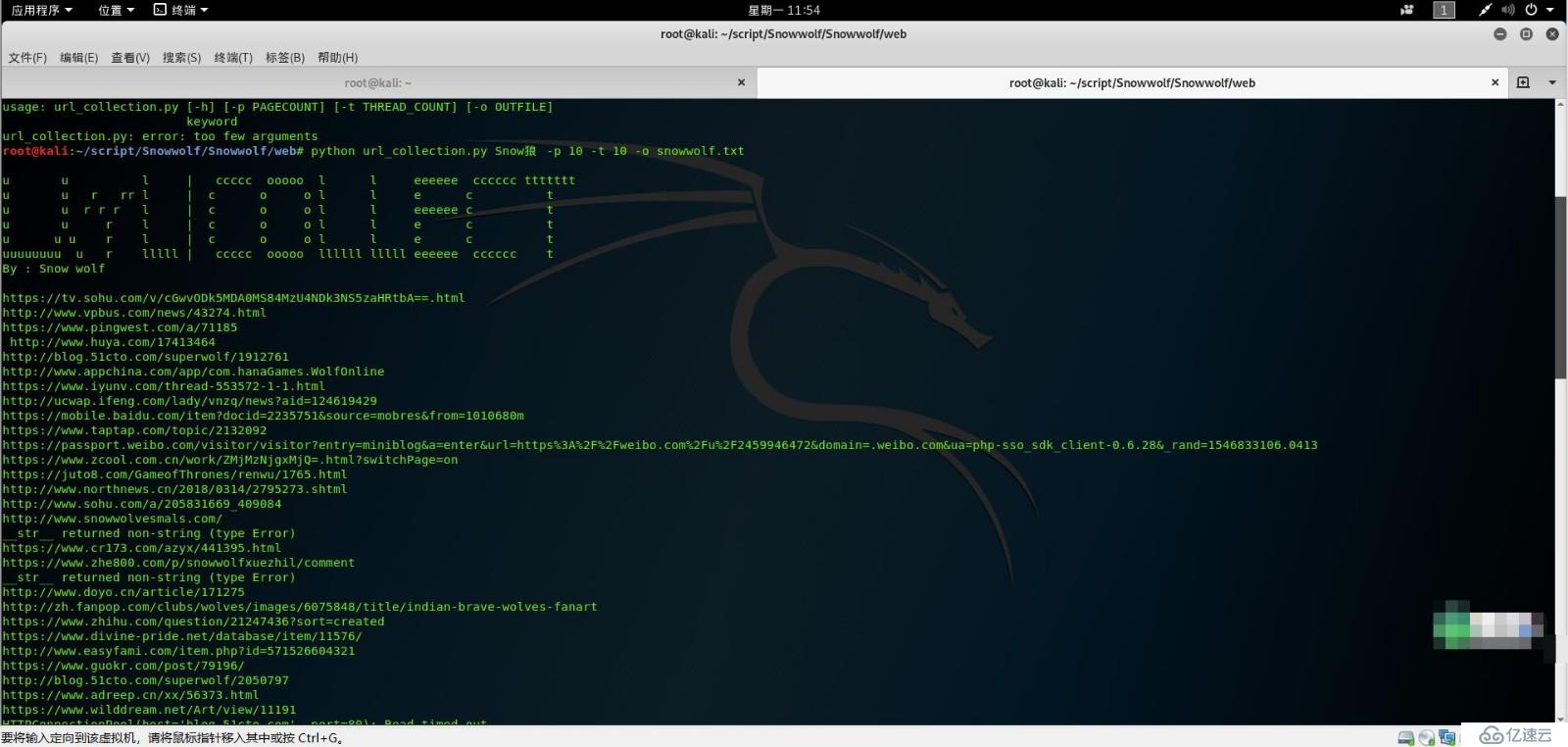Click the VM network adapter status icon

[x=1447, y=737]
